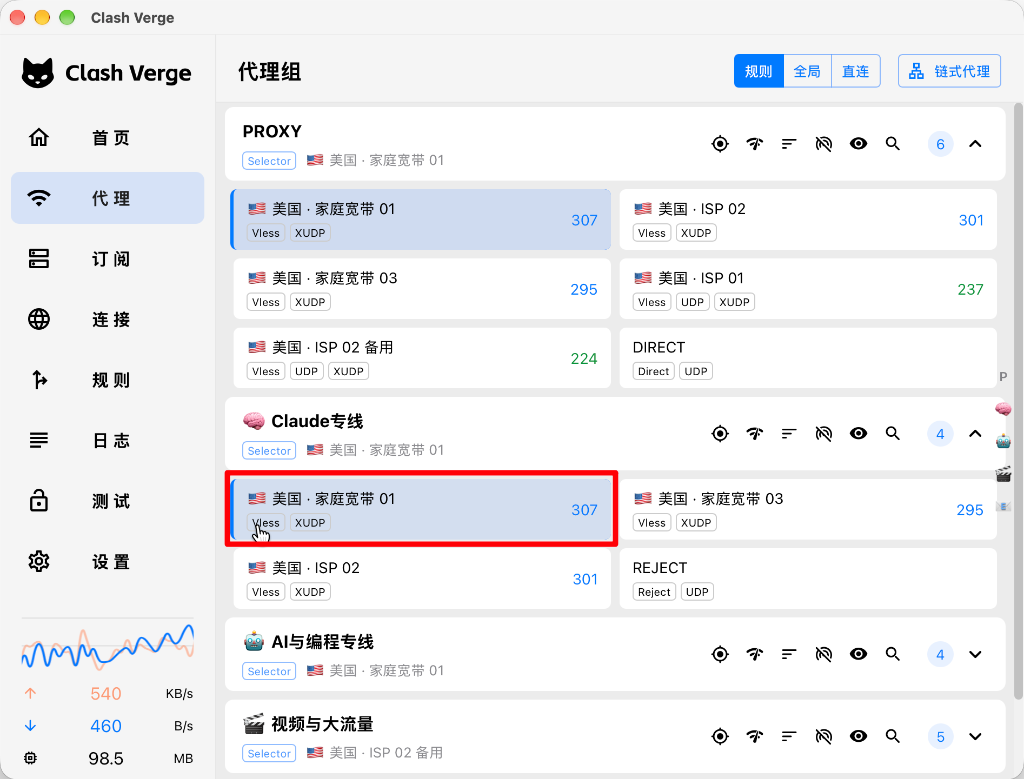Click the traffic graph in sidebar

click(x=108, y=646)
